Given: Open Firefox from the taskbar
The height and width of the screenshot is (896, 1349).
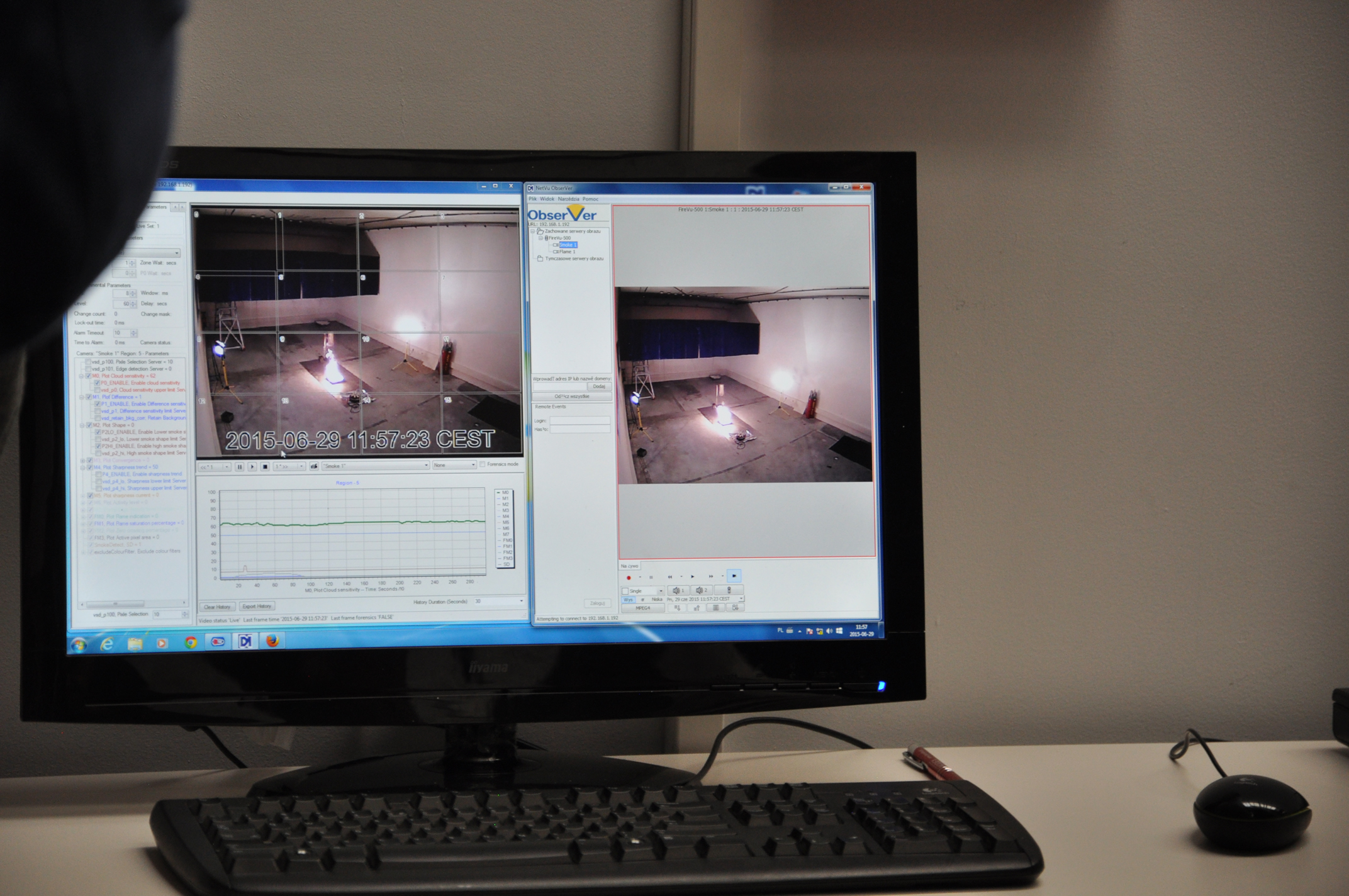Looking at the screenshot, I should [272, 641].
